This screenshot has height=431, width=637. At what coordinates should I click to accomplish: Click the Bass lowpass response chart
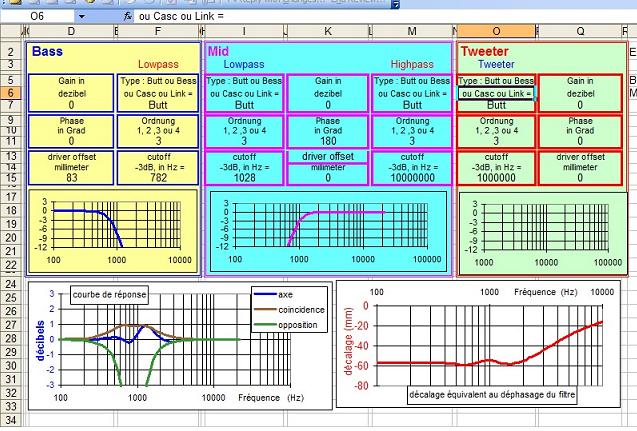113,231
